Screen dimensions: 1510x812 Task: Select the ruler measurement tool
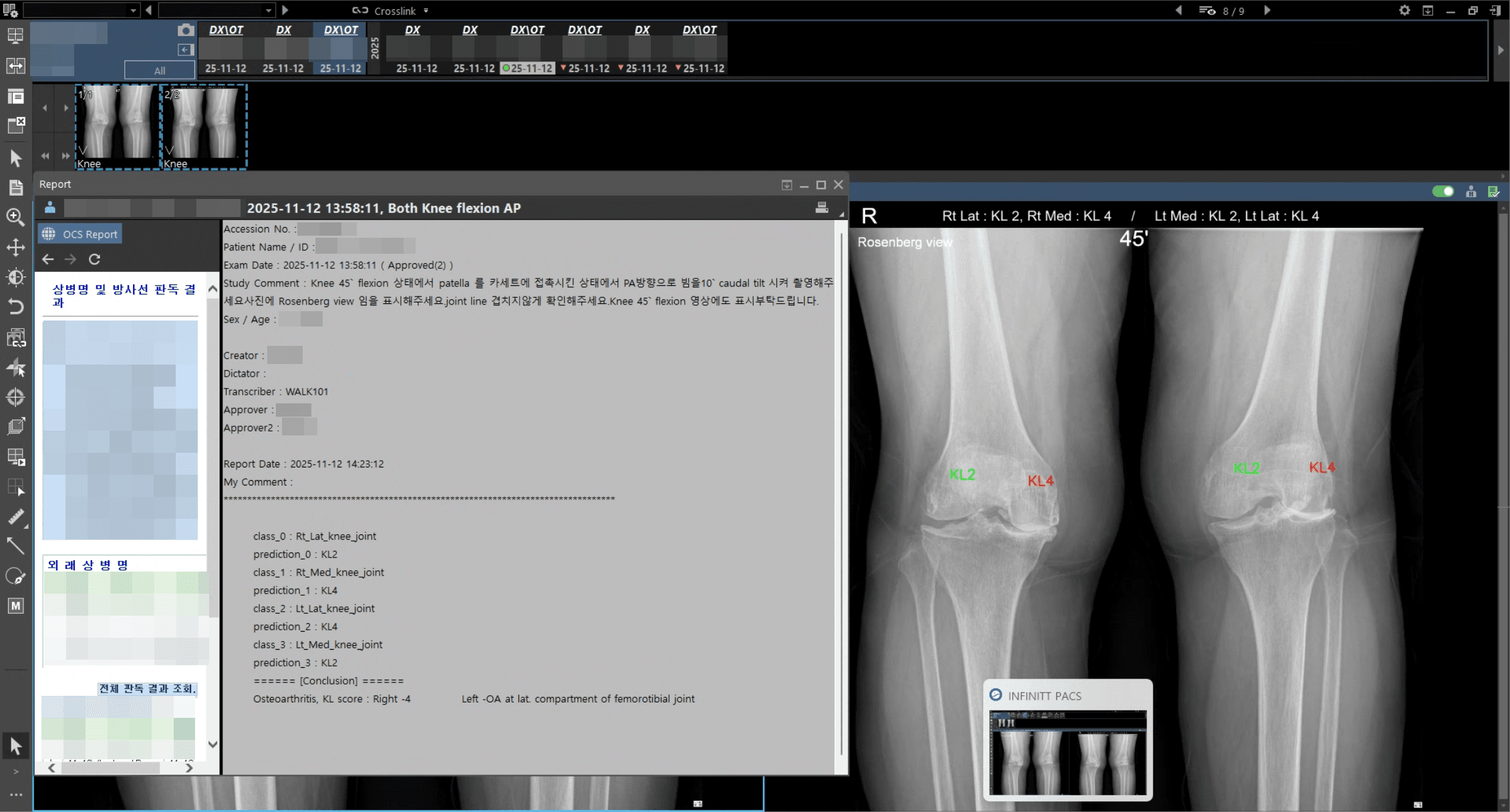pos(15,517)
